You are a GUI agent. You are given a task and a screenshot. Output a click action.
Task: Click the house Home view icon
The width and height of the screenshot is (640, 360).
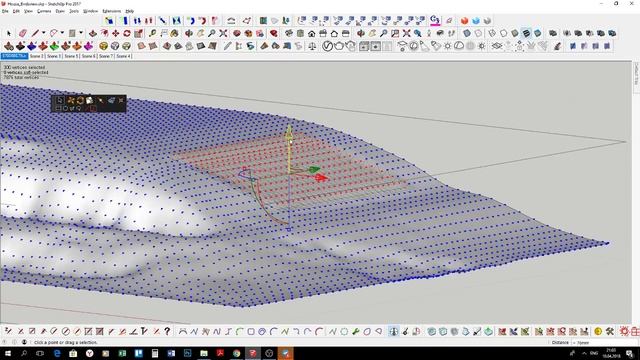[x=311, y=33]
